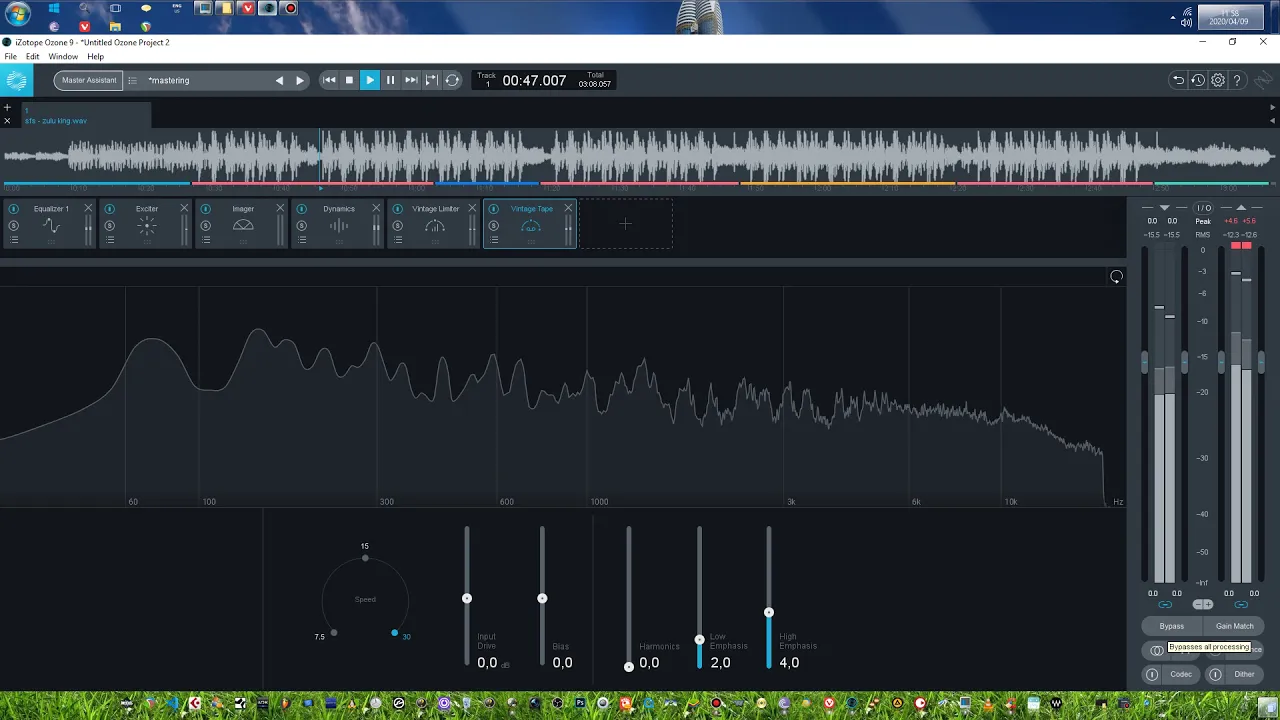Open the preset list icon beside mastering

[x=132, y=81]
